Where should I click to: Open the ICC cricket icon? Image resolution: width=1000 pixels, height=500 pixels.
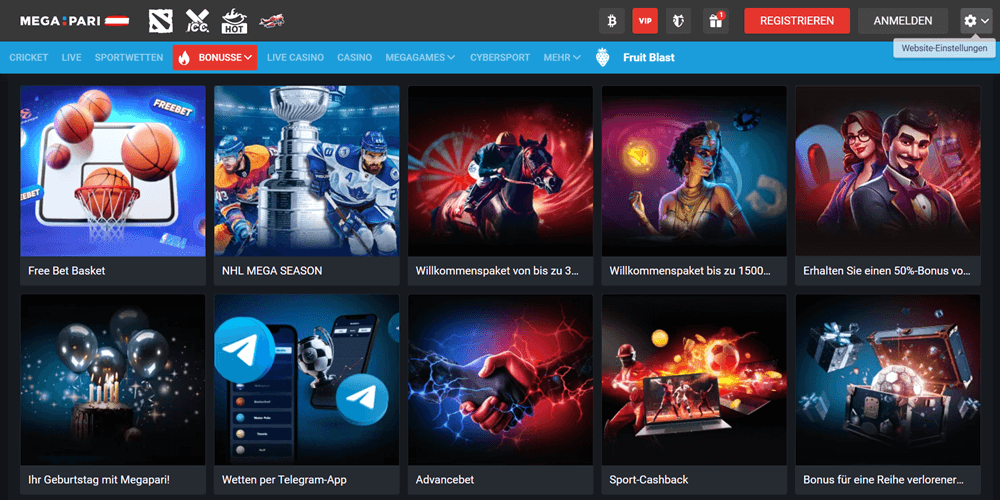(197, 21)
